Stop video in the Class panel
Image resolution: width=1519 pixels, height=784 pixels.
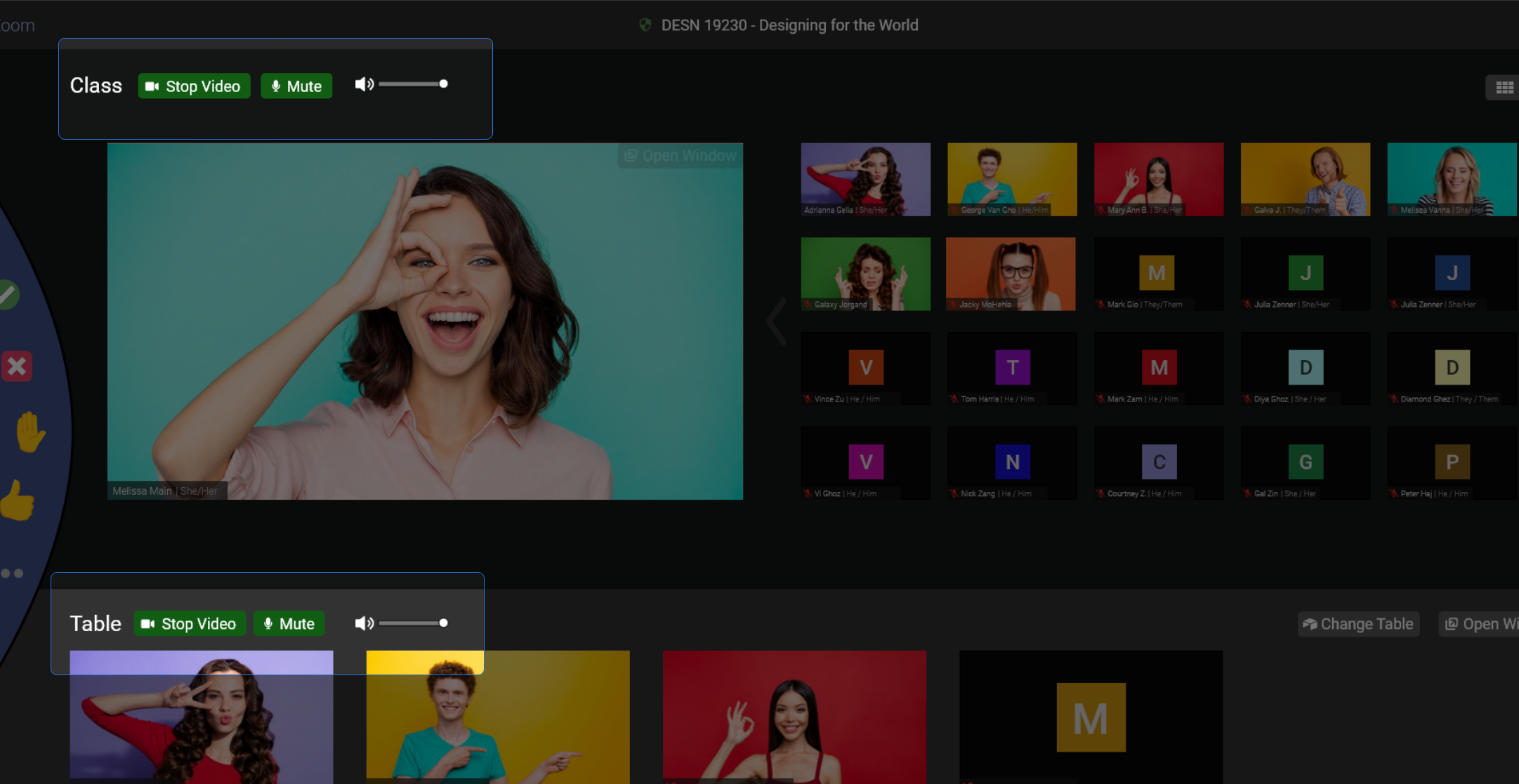click(x=194, y=86)
